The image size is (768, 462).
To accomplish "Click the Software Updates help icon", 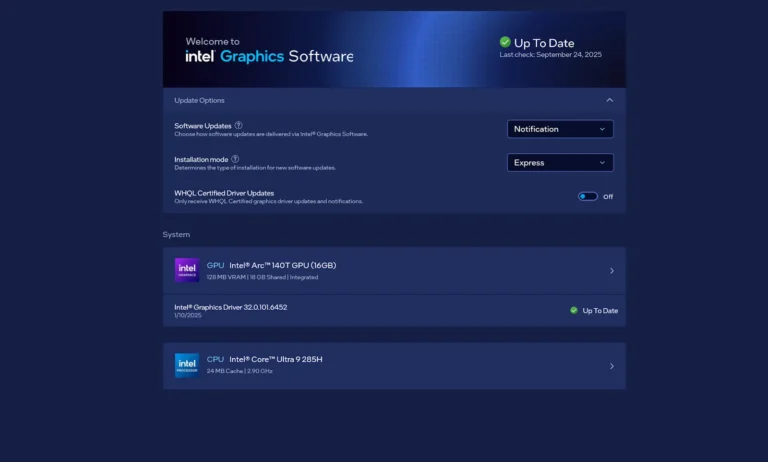I will (239, 125).
